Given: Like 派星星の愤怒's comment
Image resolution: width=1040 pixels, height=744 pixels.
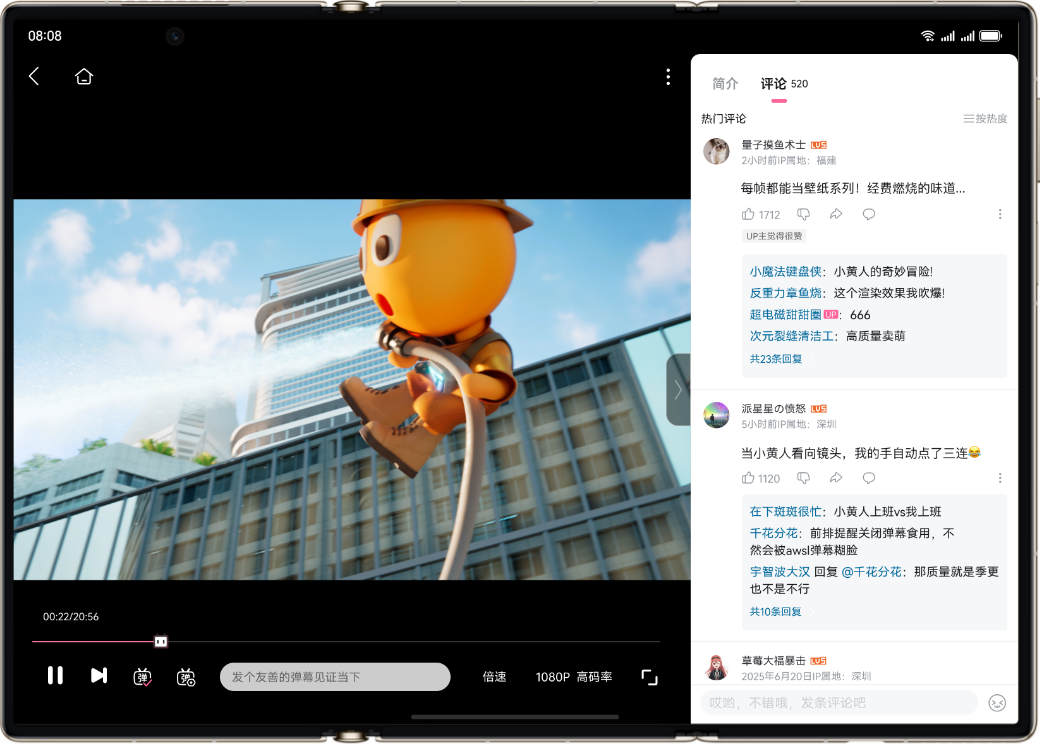Looking at the screenshot, I should tap(748, 478).
